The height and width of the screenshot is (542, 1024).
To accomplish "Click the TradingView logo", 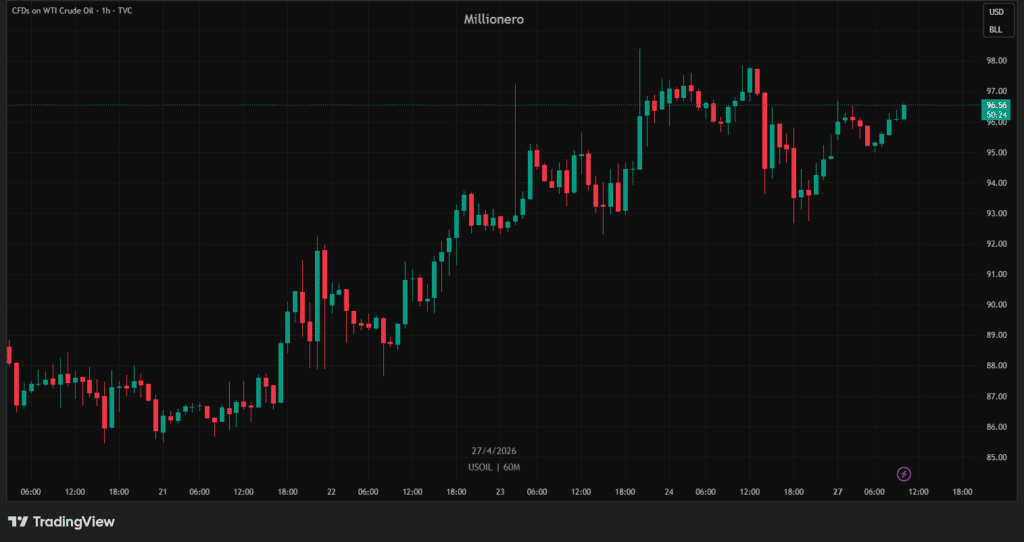I will click(61, 522).
